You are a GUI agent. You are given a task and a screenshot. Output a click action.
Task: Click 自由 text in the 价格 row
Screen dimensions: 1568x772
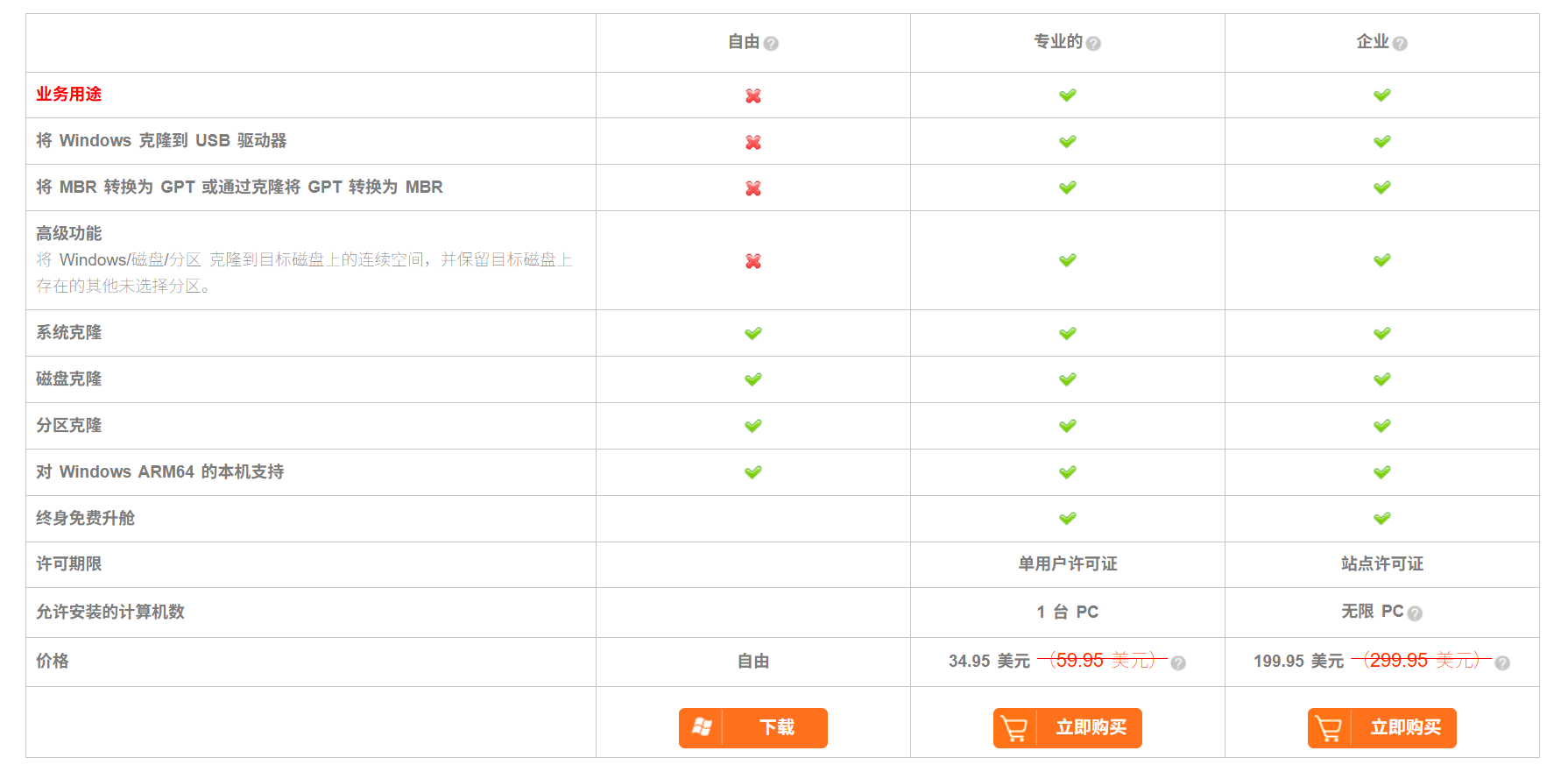[753, 661]
